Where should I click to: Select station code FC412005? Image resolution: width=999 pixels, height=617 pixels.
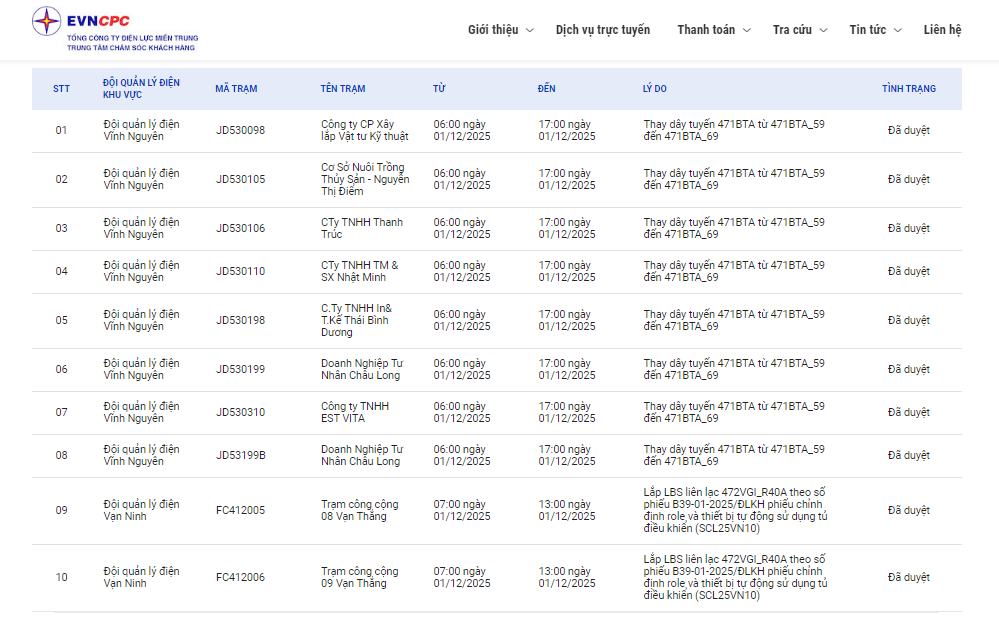point(240,510)
